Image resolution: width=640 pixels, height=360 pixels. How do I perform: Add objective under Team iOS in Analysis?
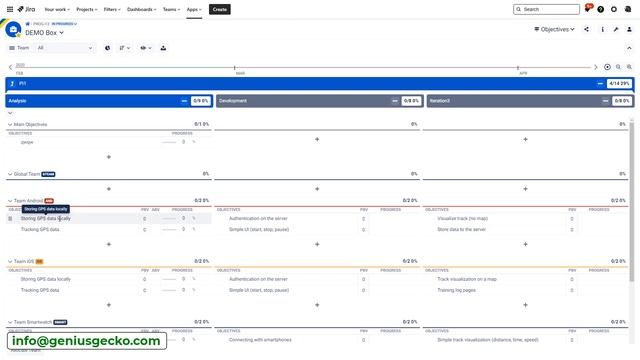[x=109, y=305]
